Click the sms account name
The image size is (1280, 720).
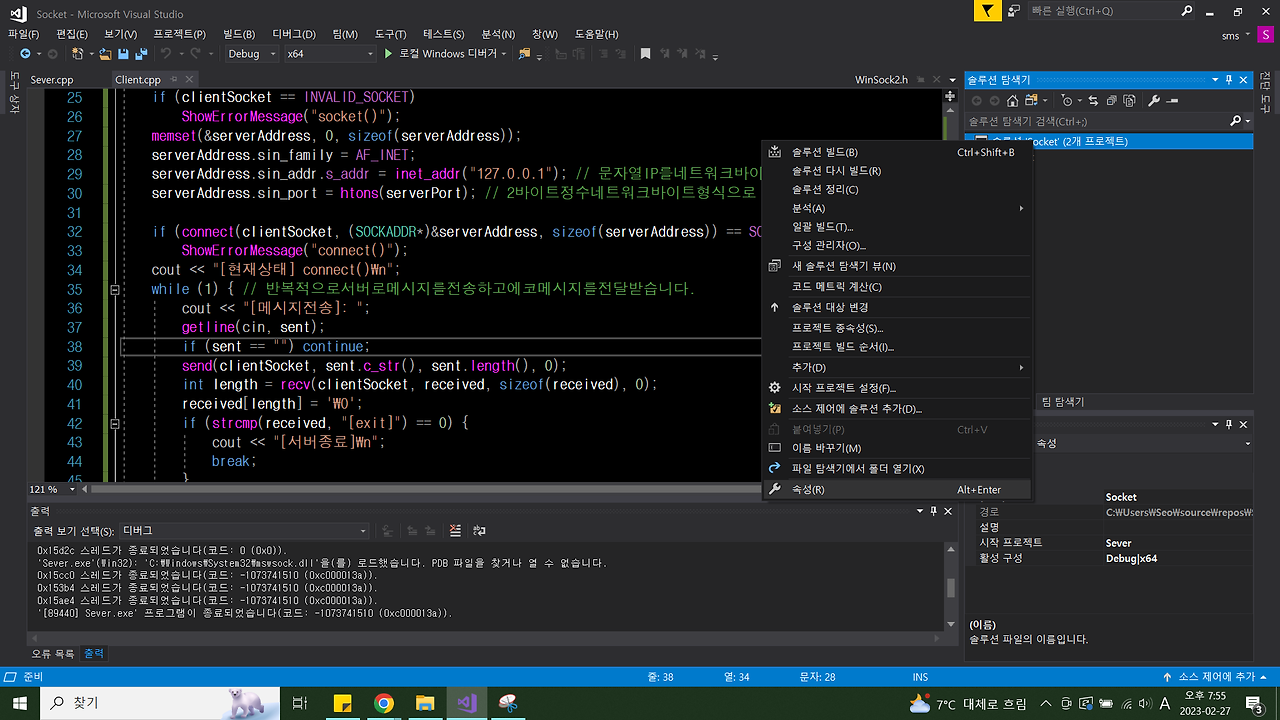pyautogui.click(x=1229, y=35)
